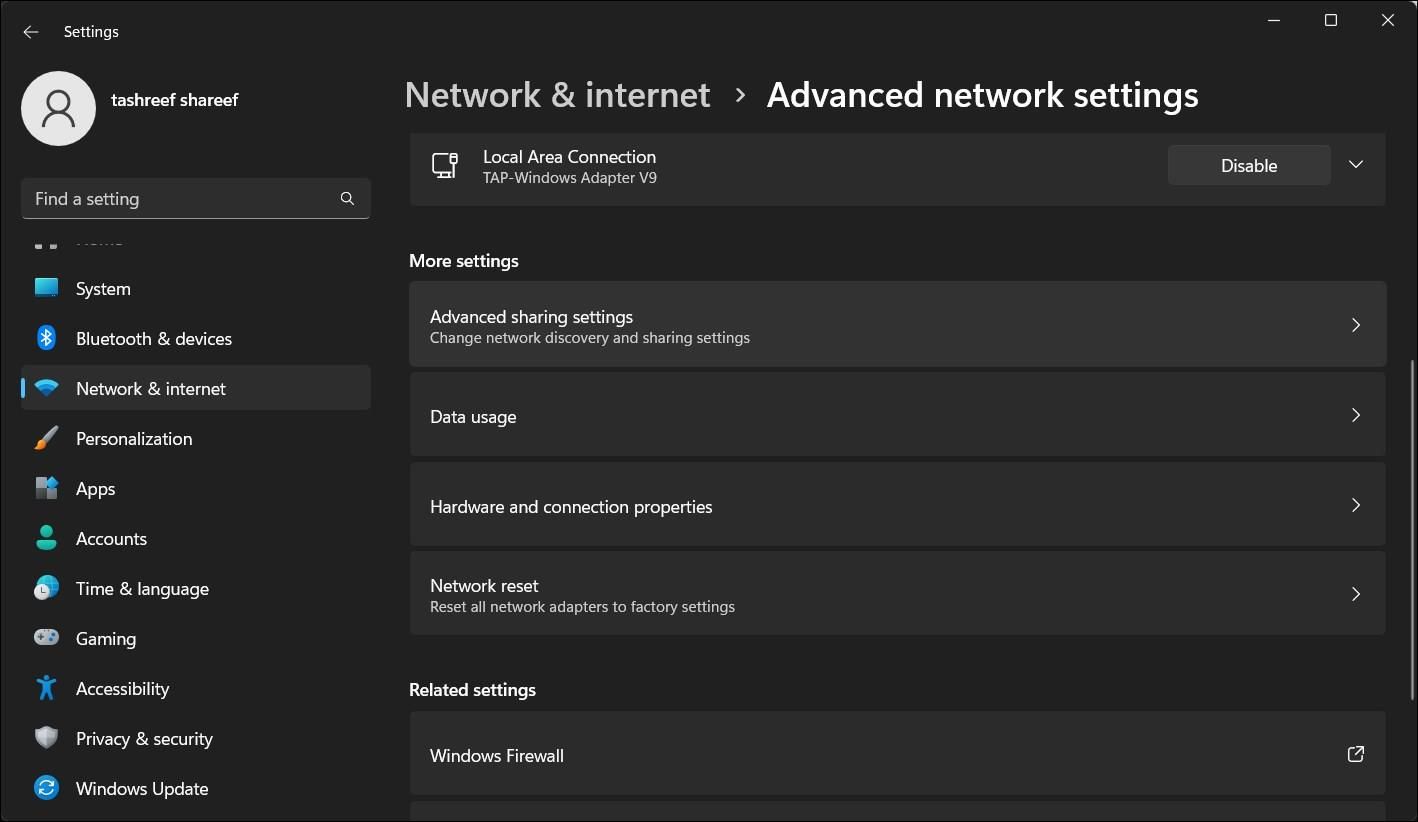Screen dimensions: 1418x822
Task: Open the user profile avatar
Action: [x=58, y=107]
